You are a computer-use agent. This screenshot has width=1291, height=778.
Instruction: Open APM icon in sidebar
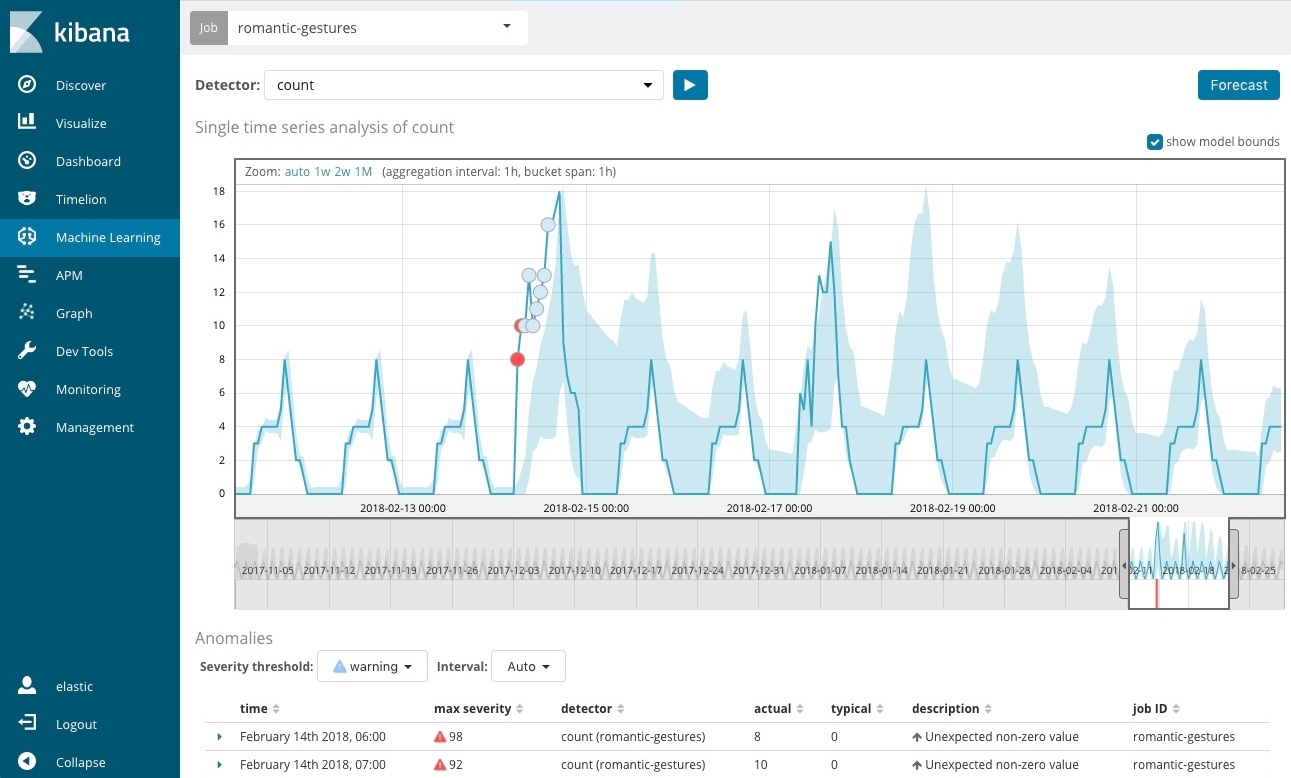27,275
